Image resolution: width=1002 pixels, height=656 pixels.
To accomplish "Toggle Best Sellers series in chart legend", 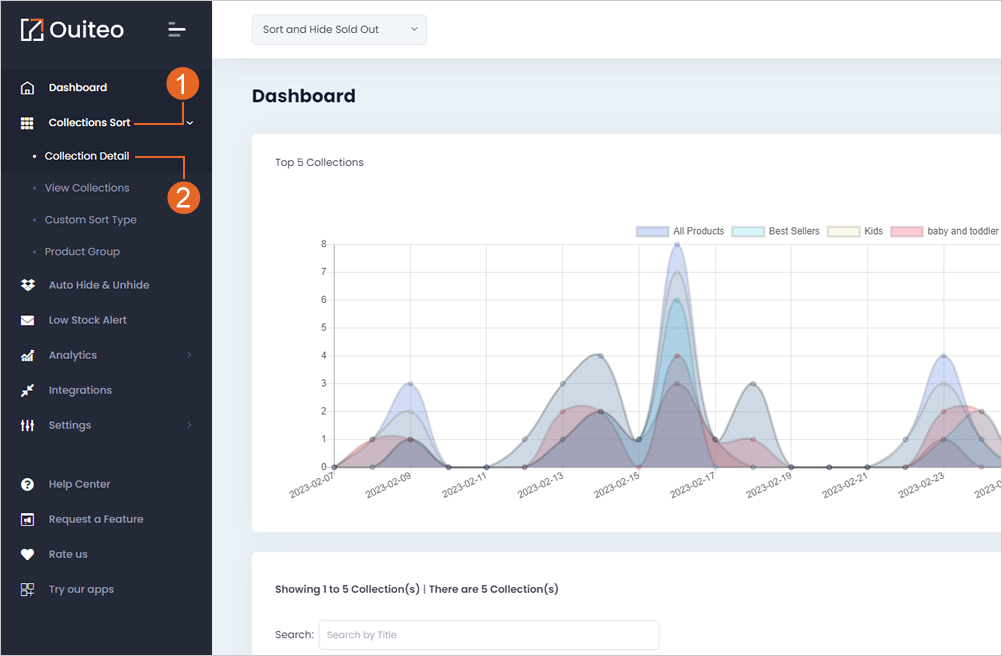I will [775, 231].
